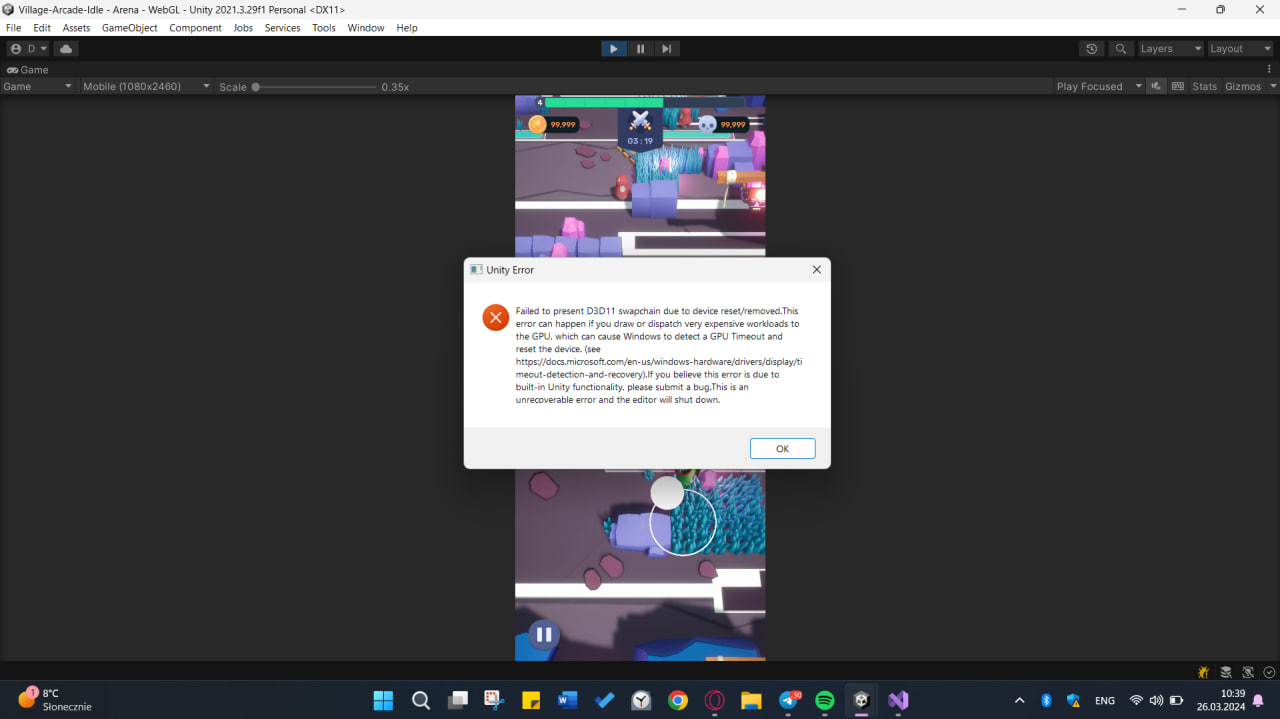Open Telegram from taskbar
The image size is (1280, 719).
[x=789, y=700]
